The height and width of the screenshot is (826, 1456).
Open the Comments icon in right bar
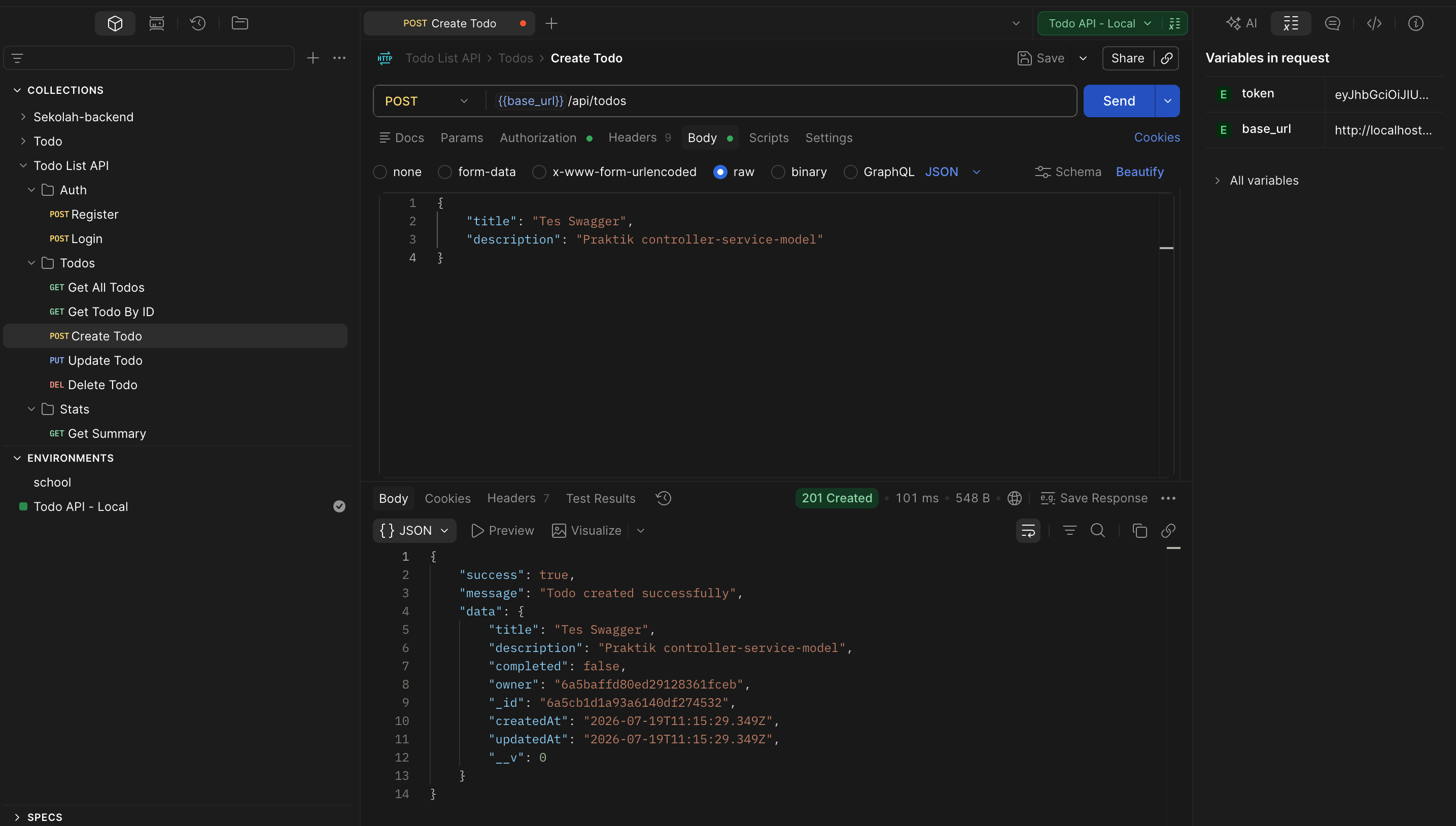(x=1332, y=23)
